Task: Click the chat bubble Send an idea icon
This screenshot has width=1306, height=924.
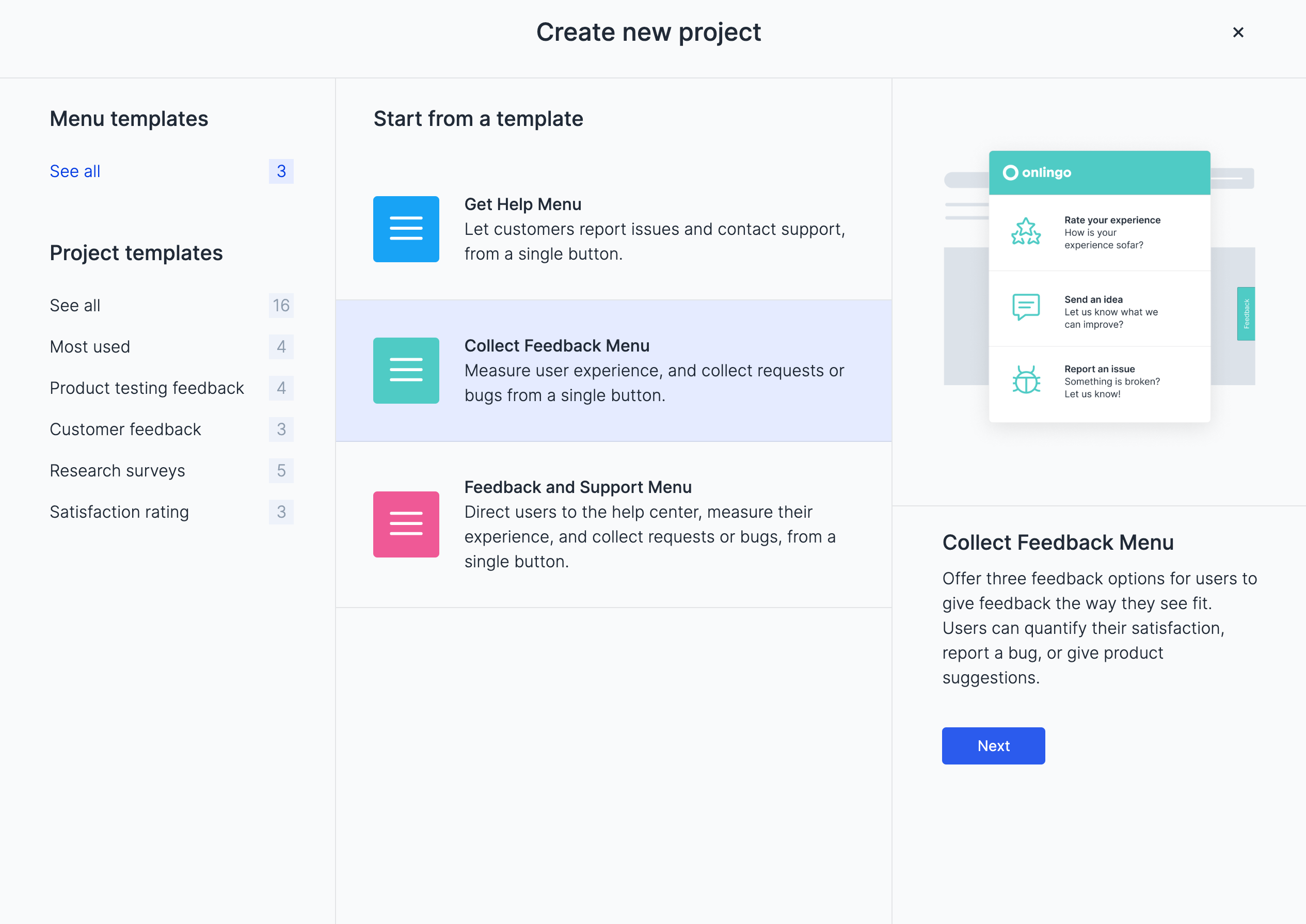Action: click(1026, 307)
